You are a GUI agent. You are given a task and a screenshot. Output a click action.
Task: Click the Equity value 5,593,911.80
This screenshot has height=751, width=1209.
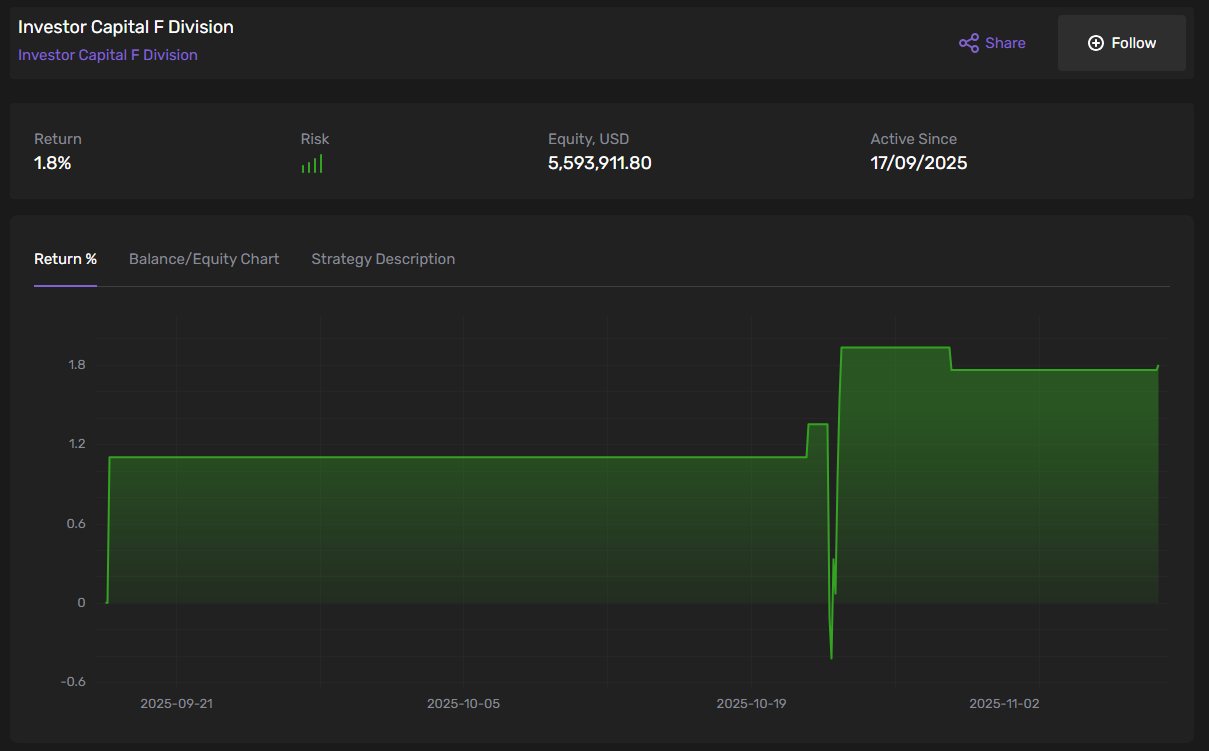(599, 163)
